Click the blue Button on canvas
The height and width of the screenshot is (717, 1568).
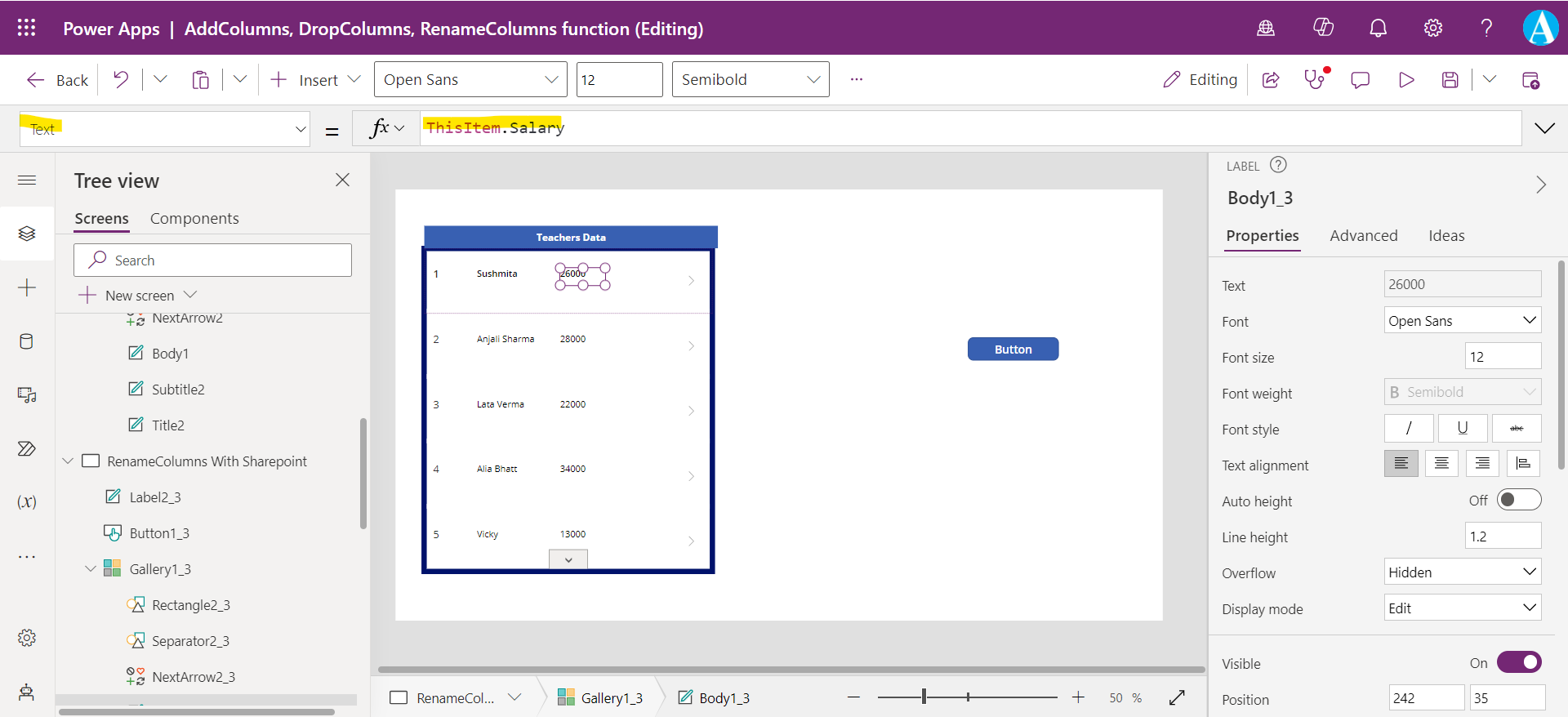(1013, 349)
